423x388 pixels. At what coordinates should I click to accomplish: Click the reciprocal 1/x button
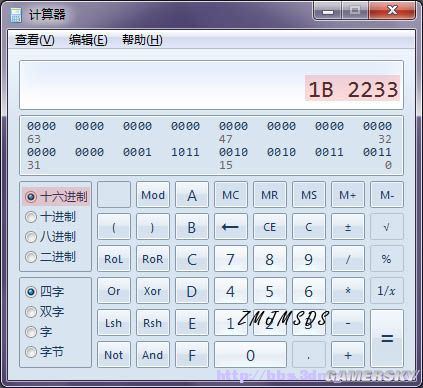click(387, 291)
